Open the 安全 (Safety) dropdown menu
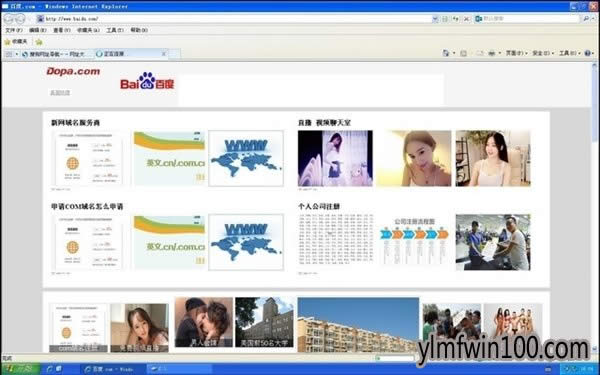Viewport: 600px width, 375px height. (x=543, y=53)
